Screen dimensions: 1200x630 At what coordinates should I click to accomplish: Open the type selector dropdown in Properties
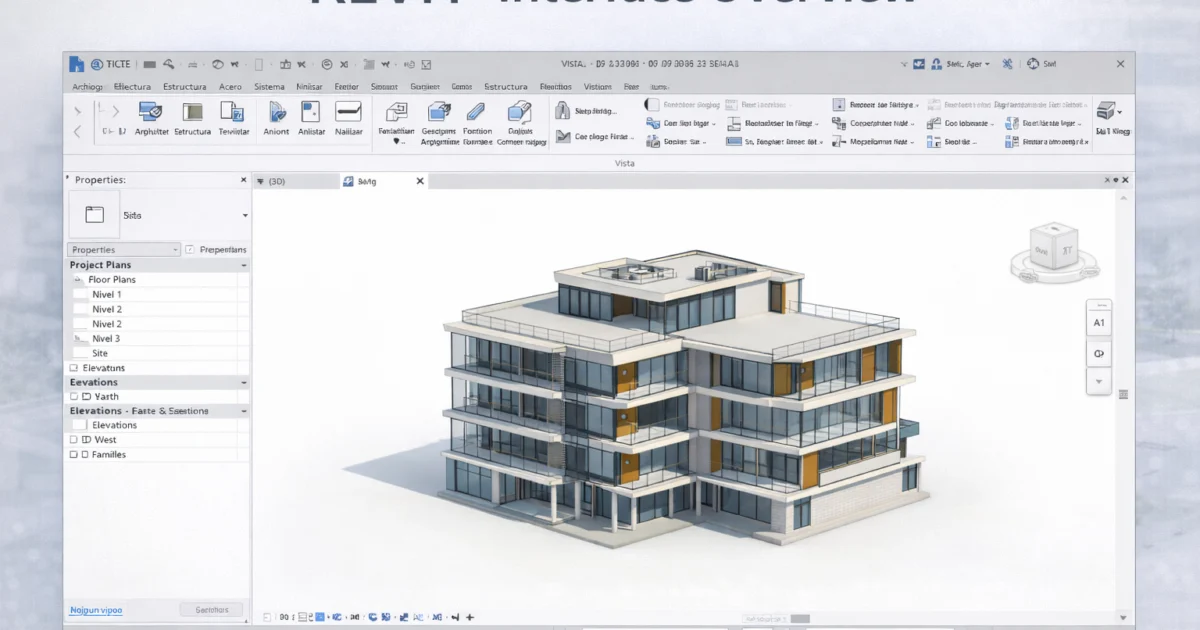click(x=243, y=214)
